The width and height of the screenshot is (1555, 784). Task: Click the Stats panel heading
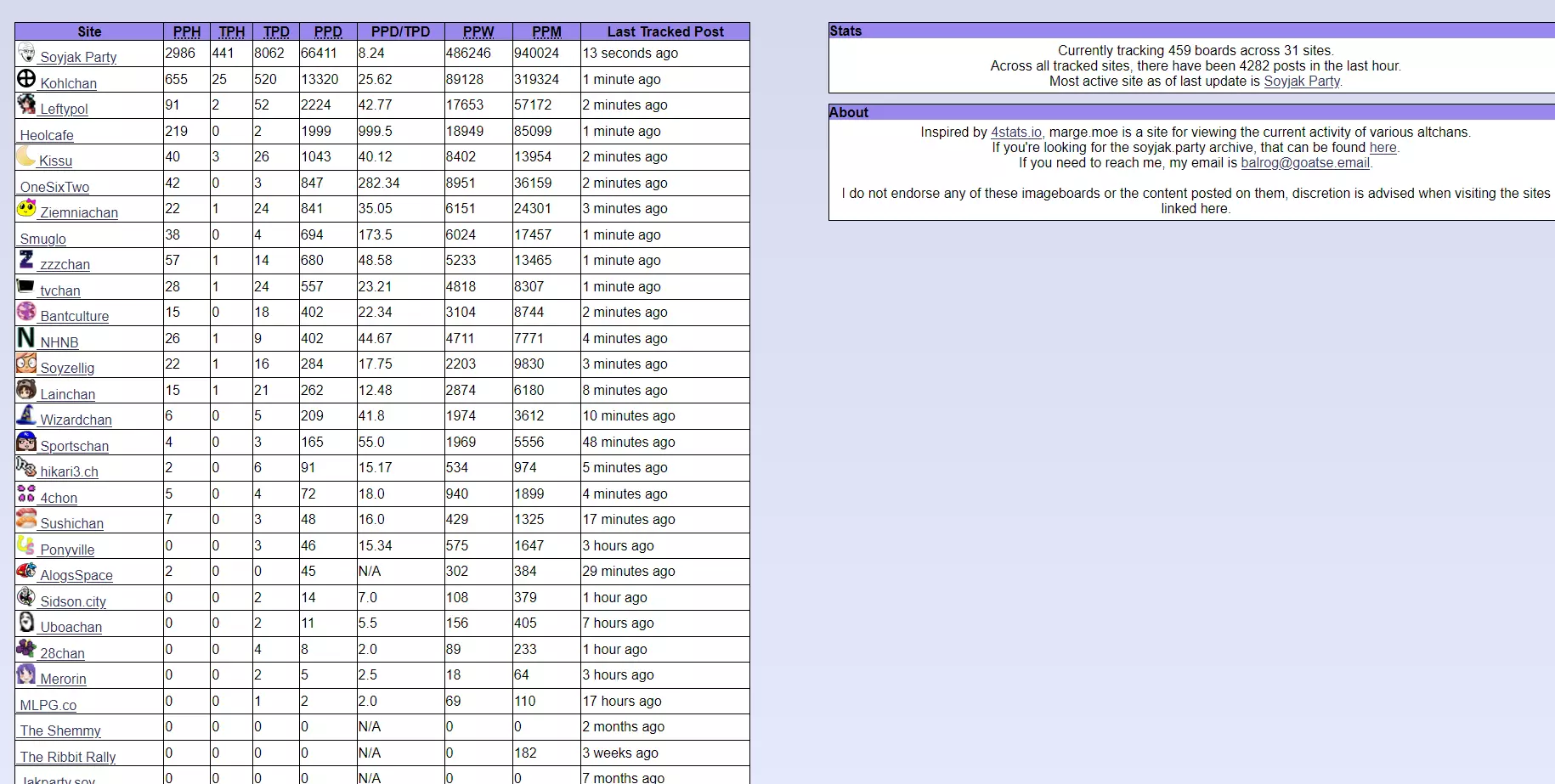pos(845,31)
